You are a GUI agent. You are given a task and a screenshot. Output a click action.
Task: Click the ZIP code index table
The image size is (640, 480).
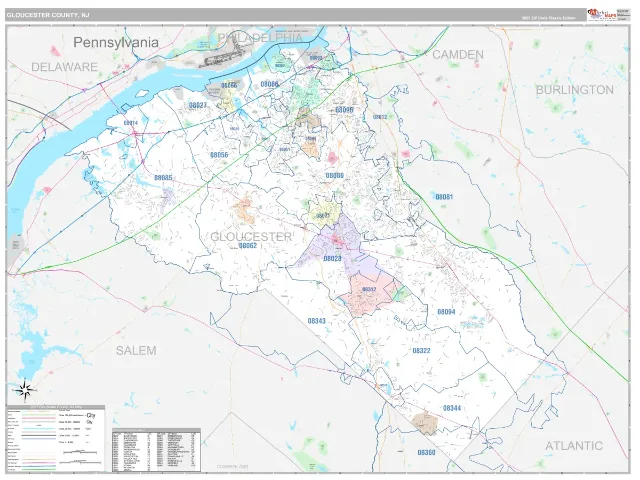(x=156, y=450)
